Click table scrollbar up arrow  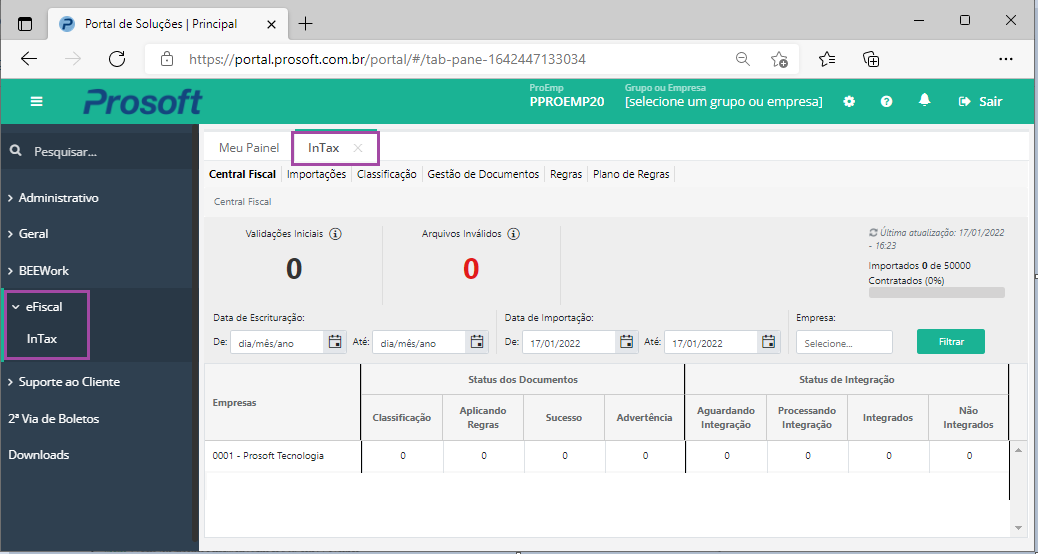click(1019, 450)
